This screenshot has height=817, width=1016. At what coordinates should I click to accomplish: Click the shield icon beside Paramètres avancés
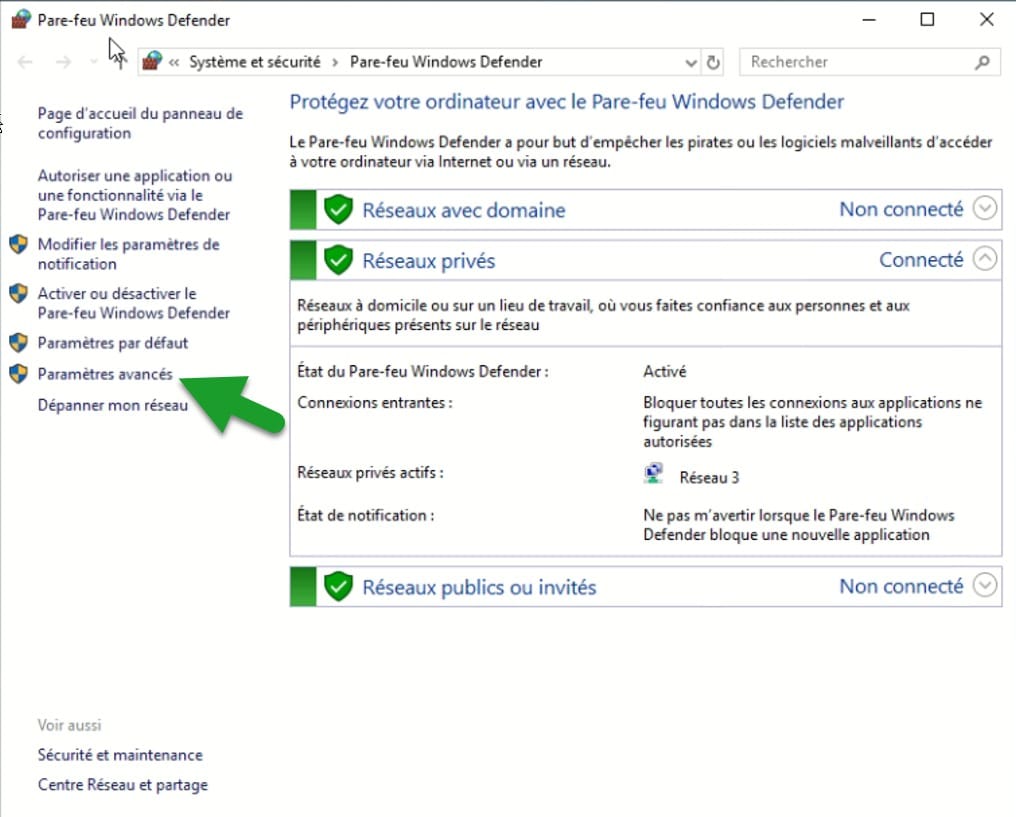tap(19, 373)
